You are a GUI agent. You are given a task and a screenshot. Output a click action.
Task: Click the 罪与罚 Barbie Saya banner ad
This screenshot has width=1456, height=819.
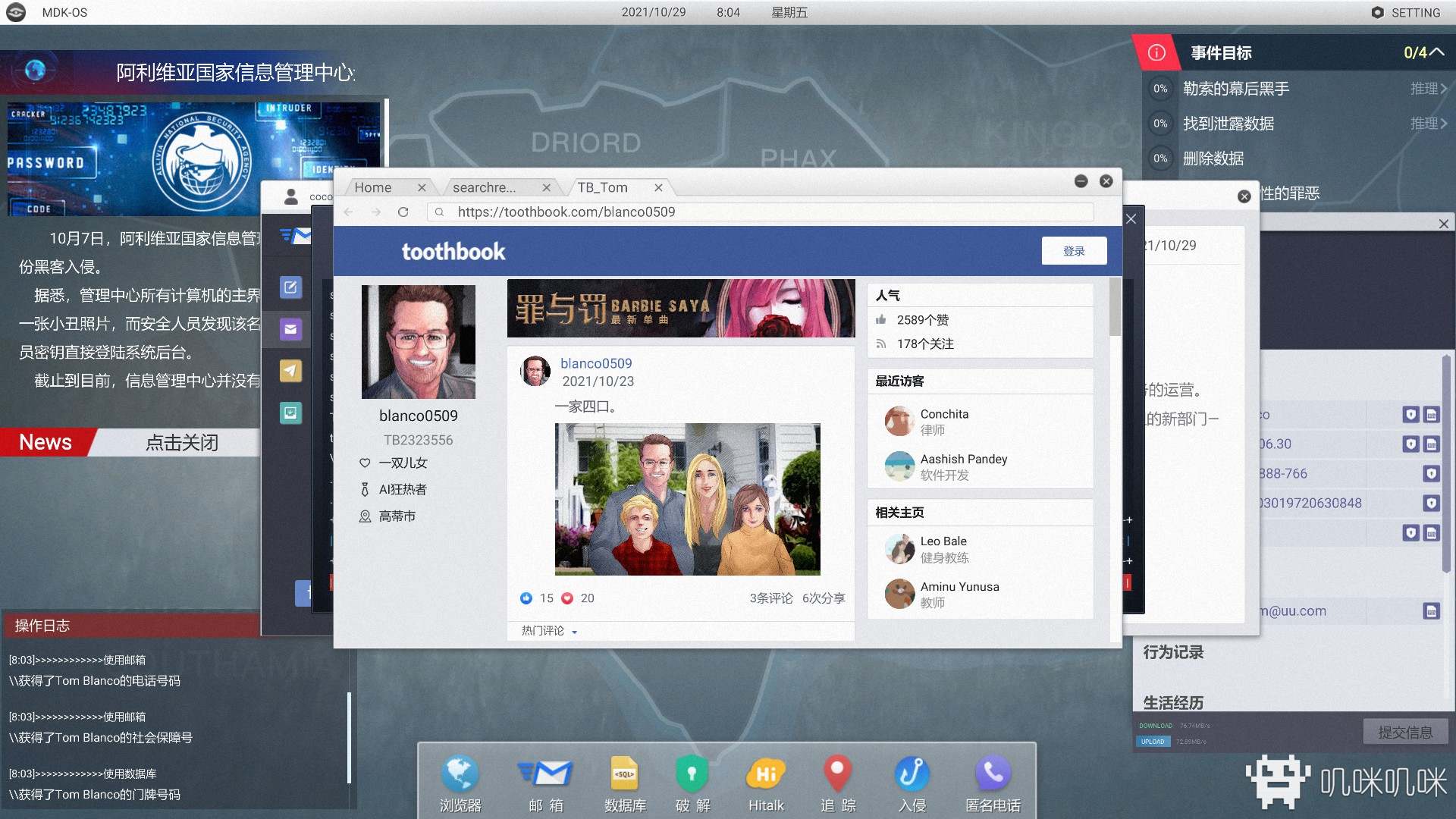[x=681, y=308]
